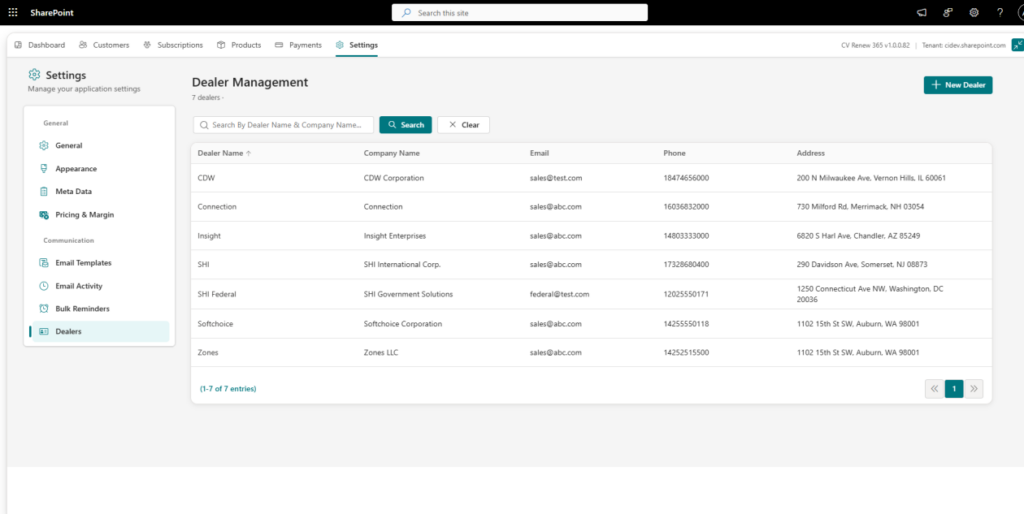Click Zones LLC company name

click(x=381, y=353)
